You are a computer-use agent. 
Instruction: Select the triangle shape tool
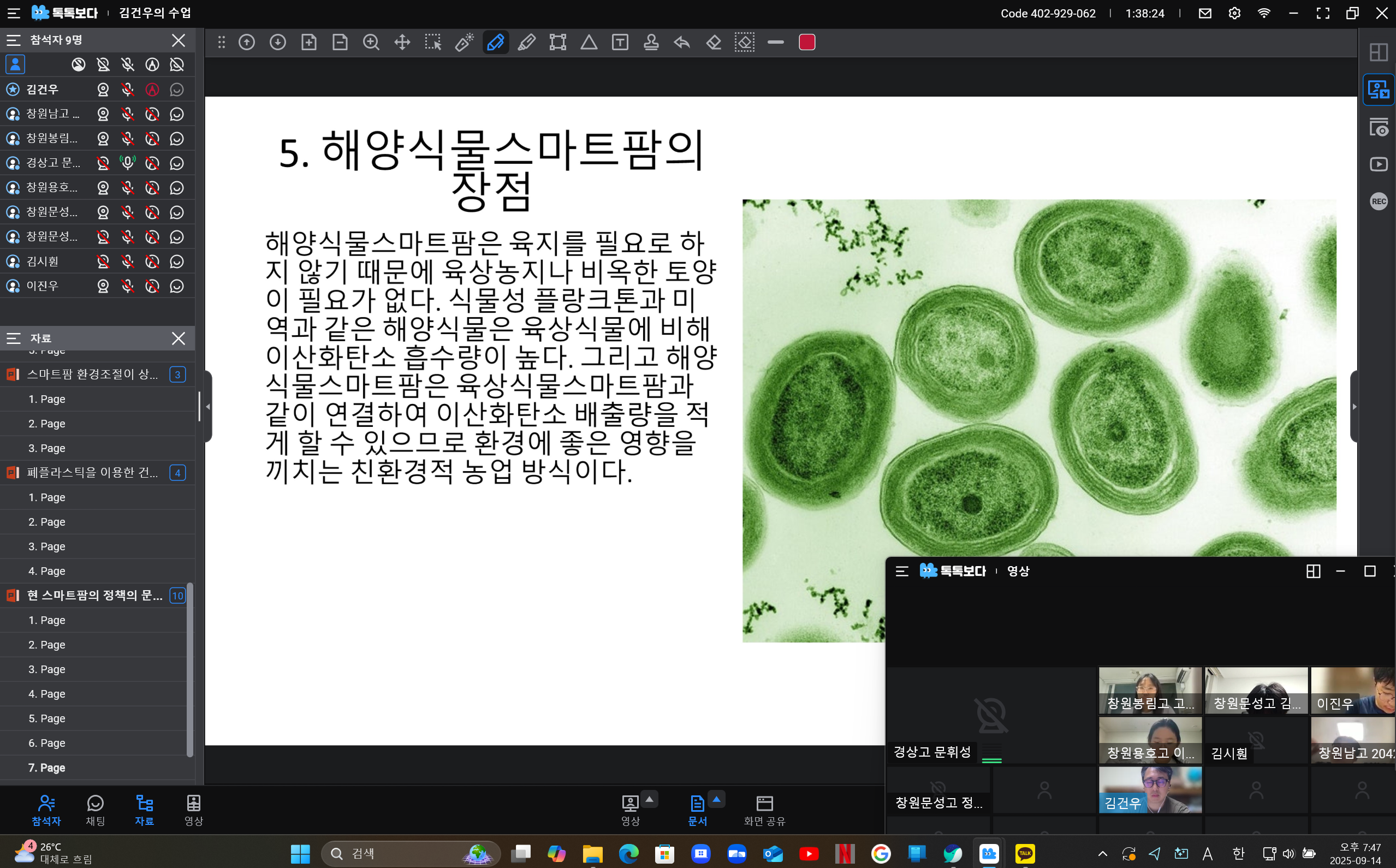(589, 43)
